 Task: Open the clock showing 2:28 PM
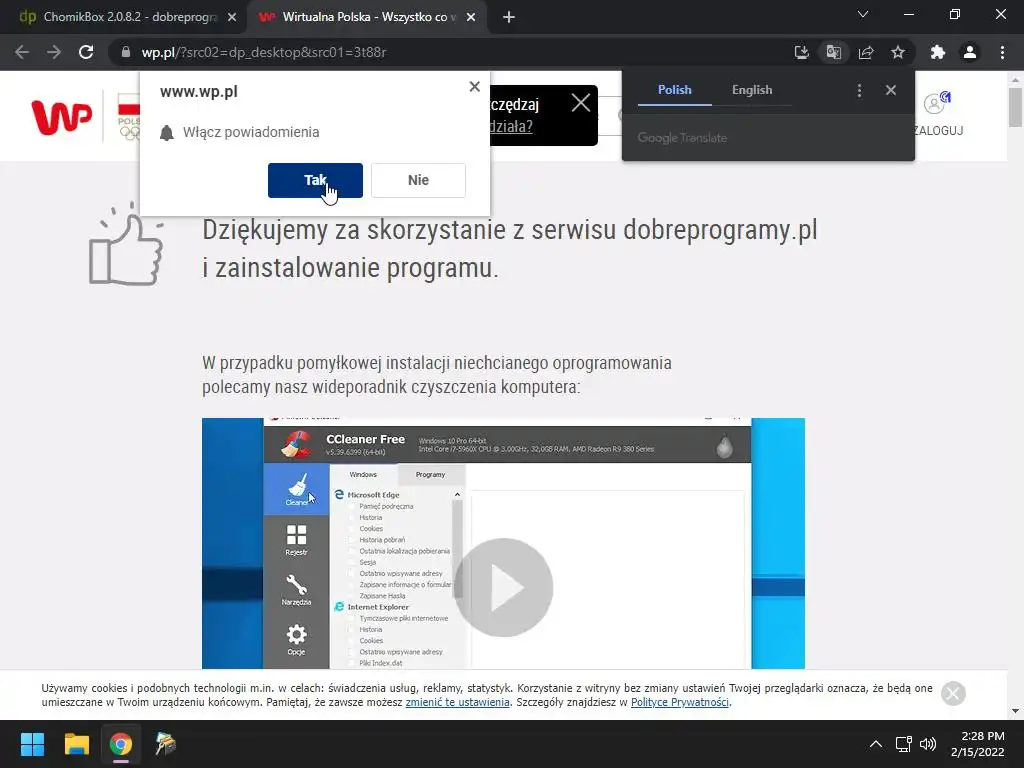tap(978, 744)
